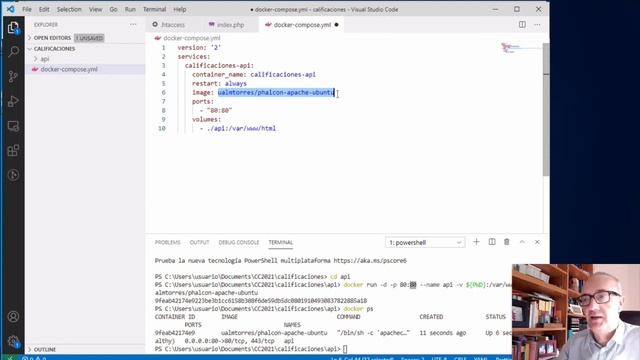The image size is (640, 360).
Task: Click 'docker ps' command in terminal
Action: (358, 309)
